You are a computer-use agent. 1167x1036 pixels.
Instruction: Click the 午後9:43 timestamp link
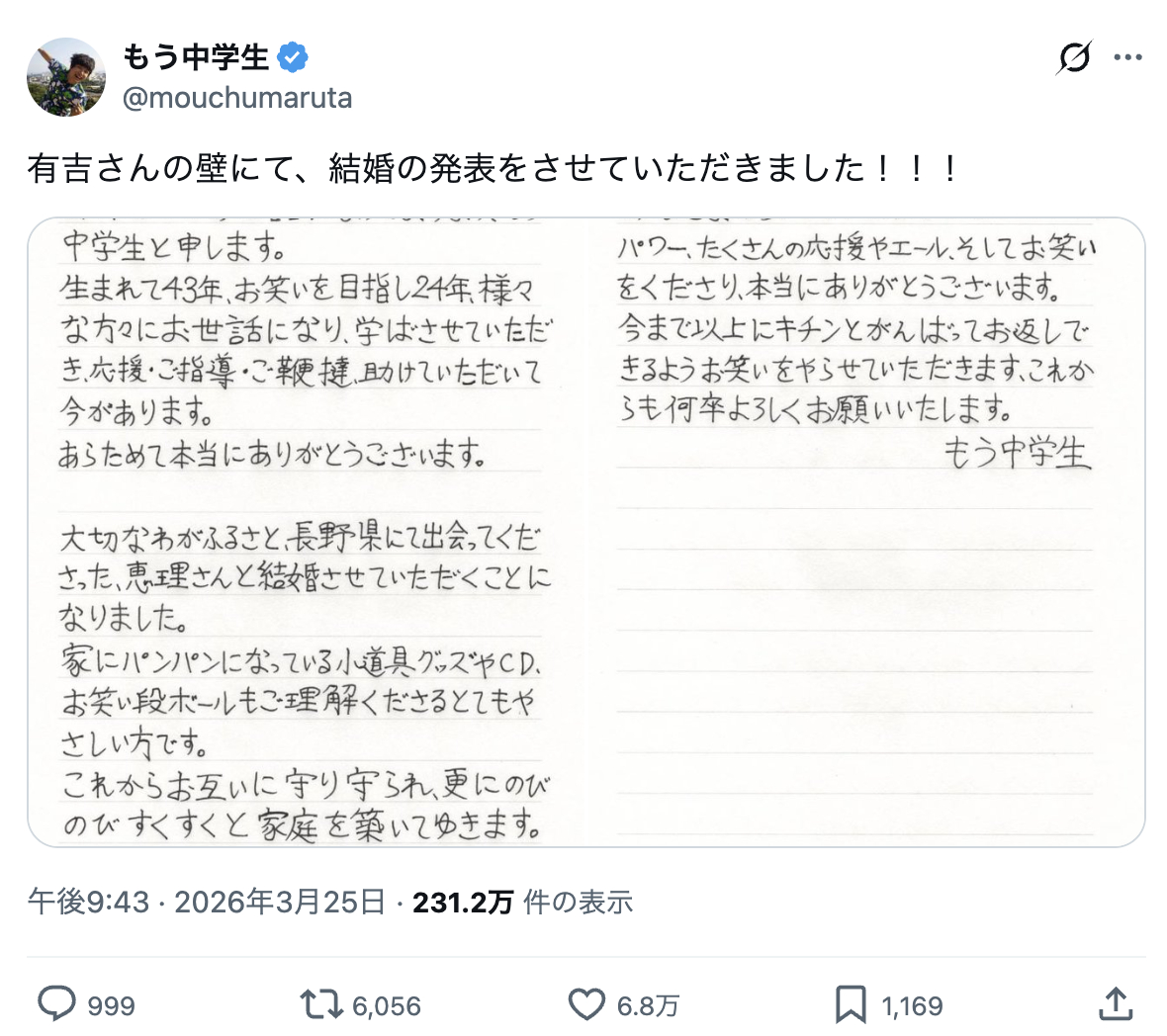pyautogui.click(x=109, y=902)
